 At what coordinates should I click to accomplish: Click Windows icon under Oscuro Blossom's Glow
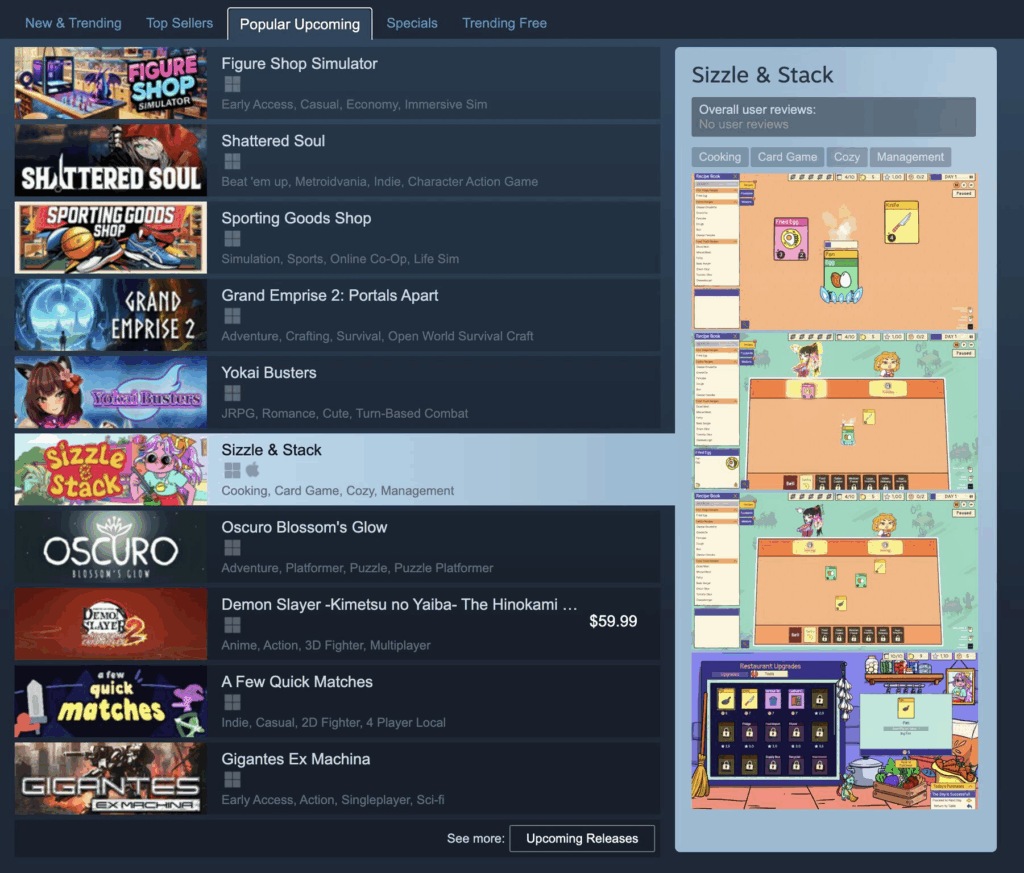click(232, 547)
